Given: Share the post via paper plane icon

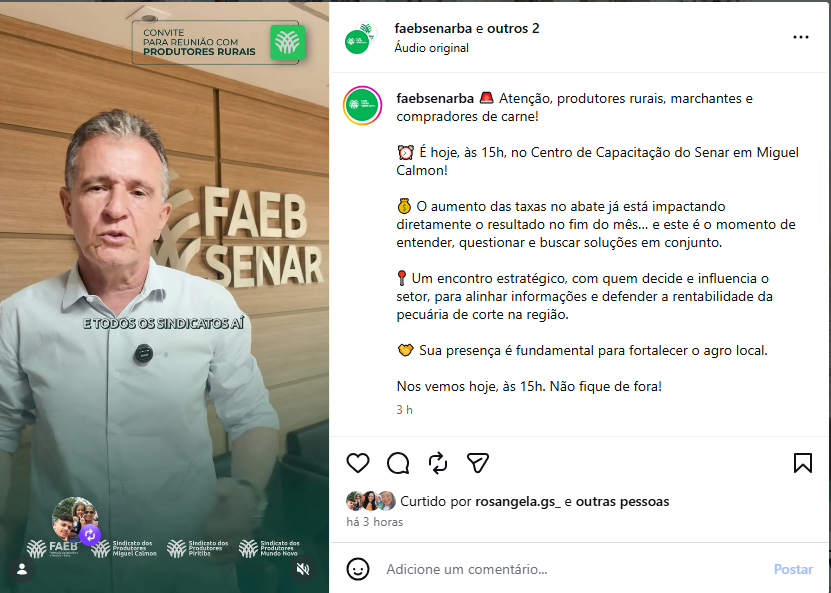Looking at the screenshot, I should 478,463.
